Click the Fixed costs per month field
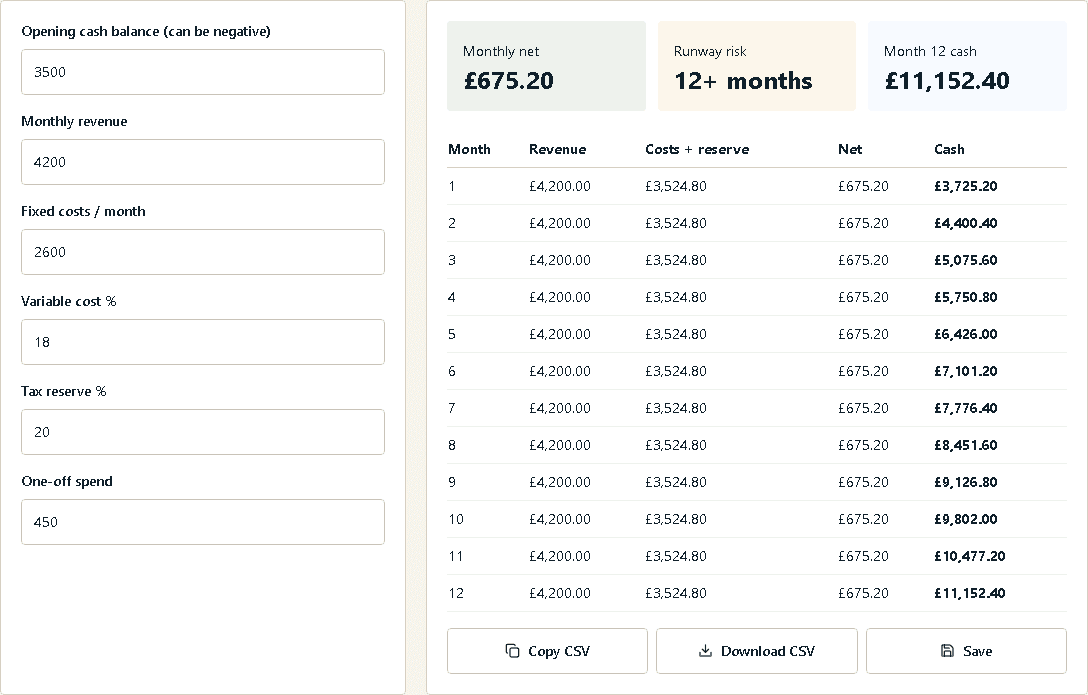1088x695 pixels. click(203, 252)
